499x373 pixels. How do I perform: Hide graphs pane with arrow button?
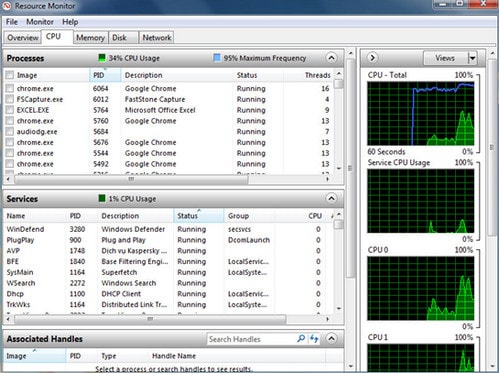click(x=373, y=58)
